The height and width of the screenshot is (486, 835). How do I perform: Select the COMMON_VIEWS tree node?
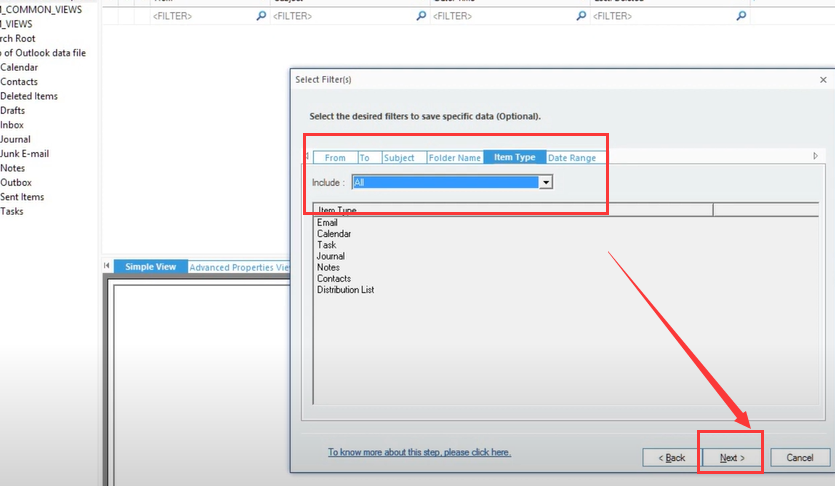coord(41,10)
